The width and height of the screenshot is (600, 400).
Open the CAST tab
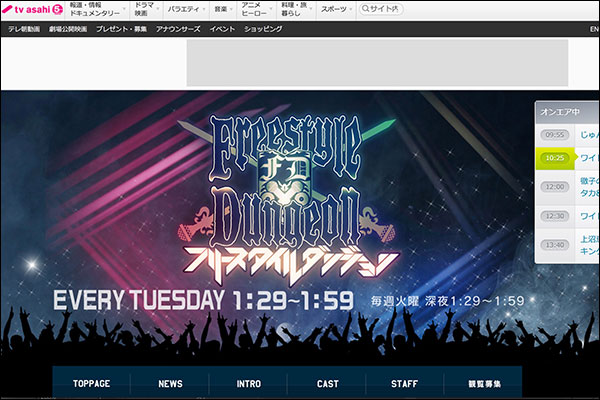[327, 384]
